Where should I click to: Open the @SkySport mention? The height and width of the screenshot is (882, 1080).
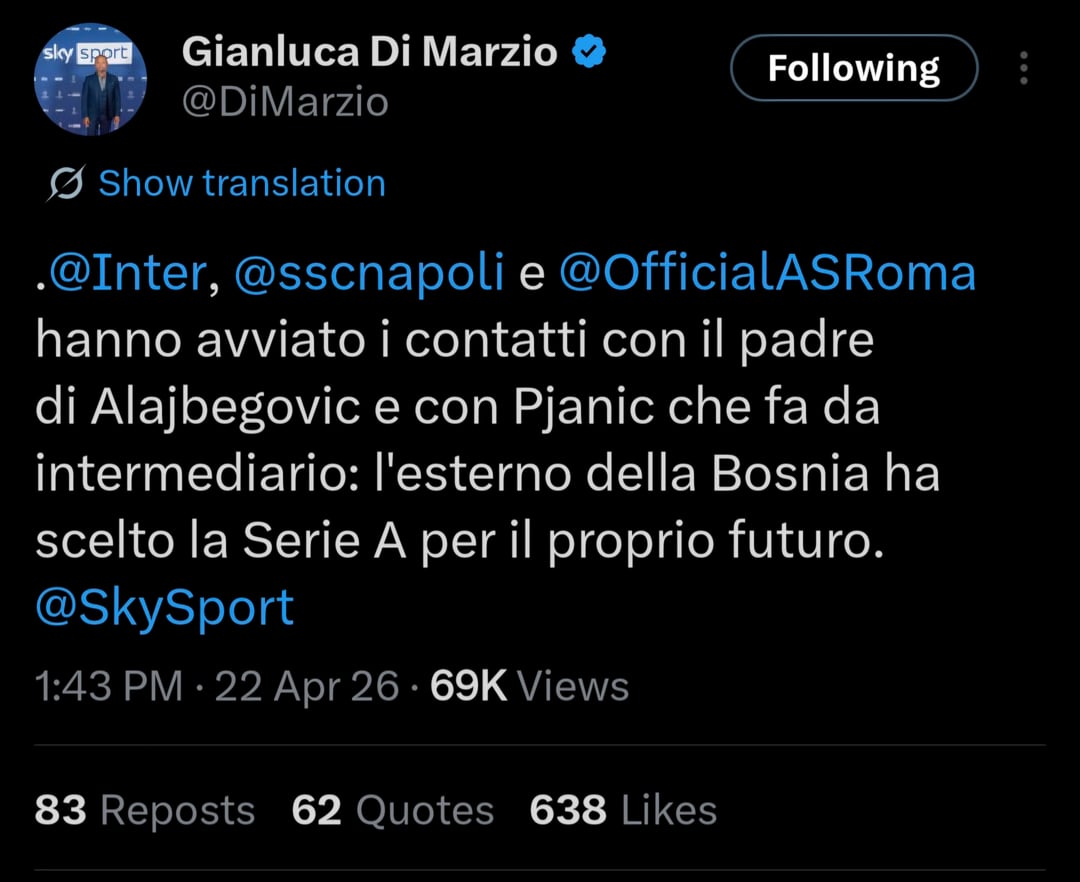pyautogui.click(x=165, y=607)
